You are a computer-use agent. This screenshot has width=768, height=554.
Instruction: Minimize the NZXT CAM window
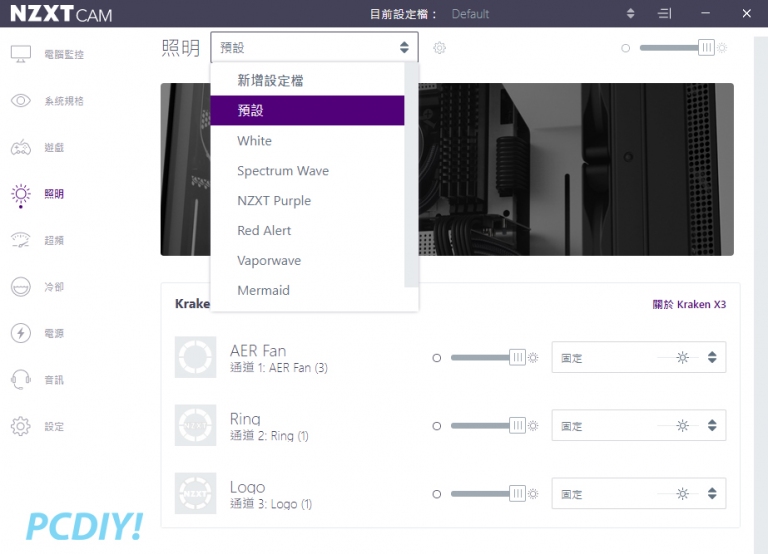point(705,13)
